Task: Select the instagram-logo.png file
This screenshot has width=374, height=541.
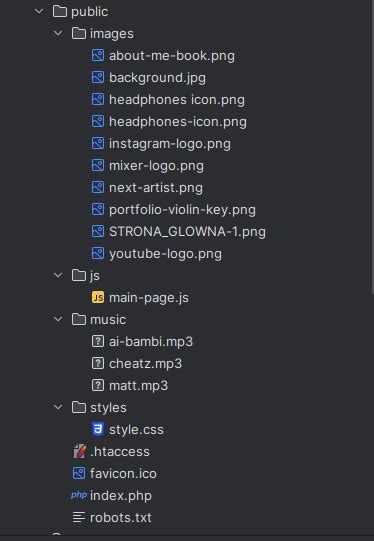Action: (x=170, y=144)
